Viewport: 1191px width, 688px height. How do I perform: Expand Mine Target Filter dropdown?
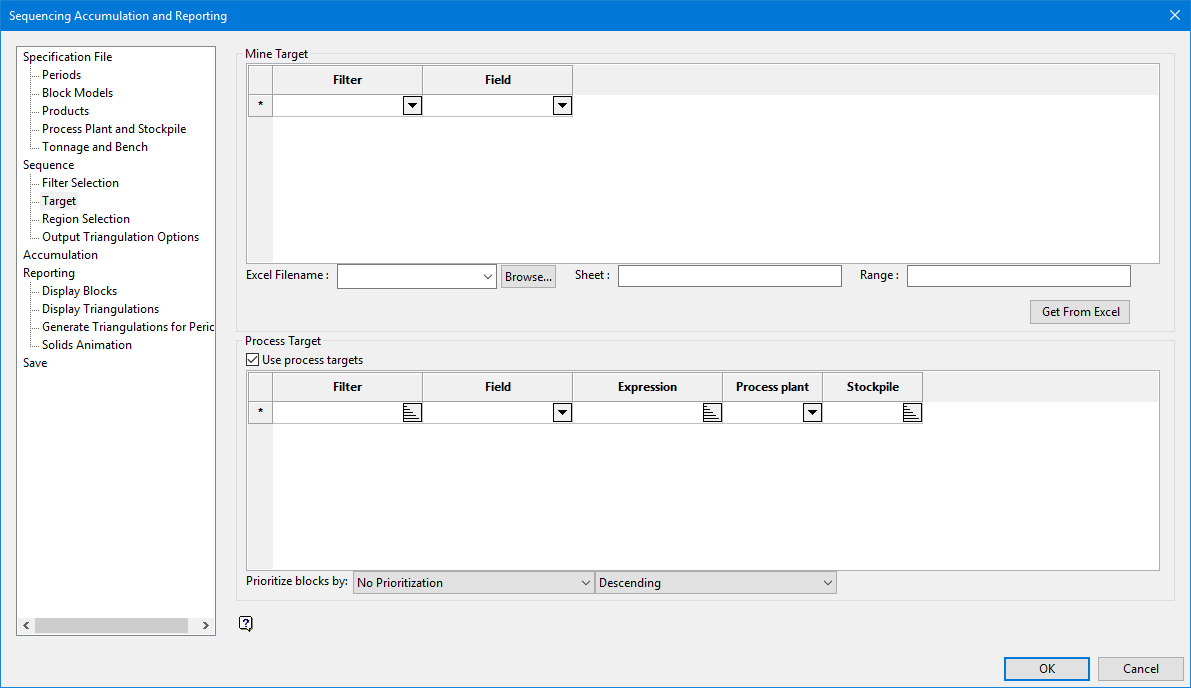click(x=412, y=106)
